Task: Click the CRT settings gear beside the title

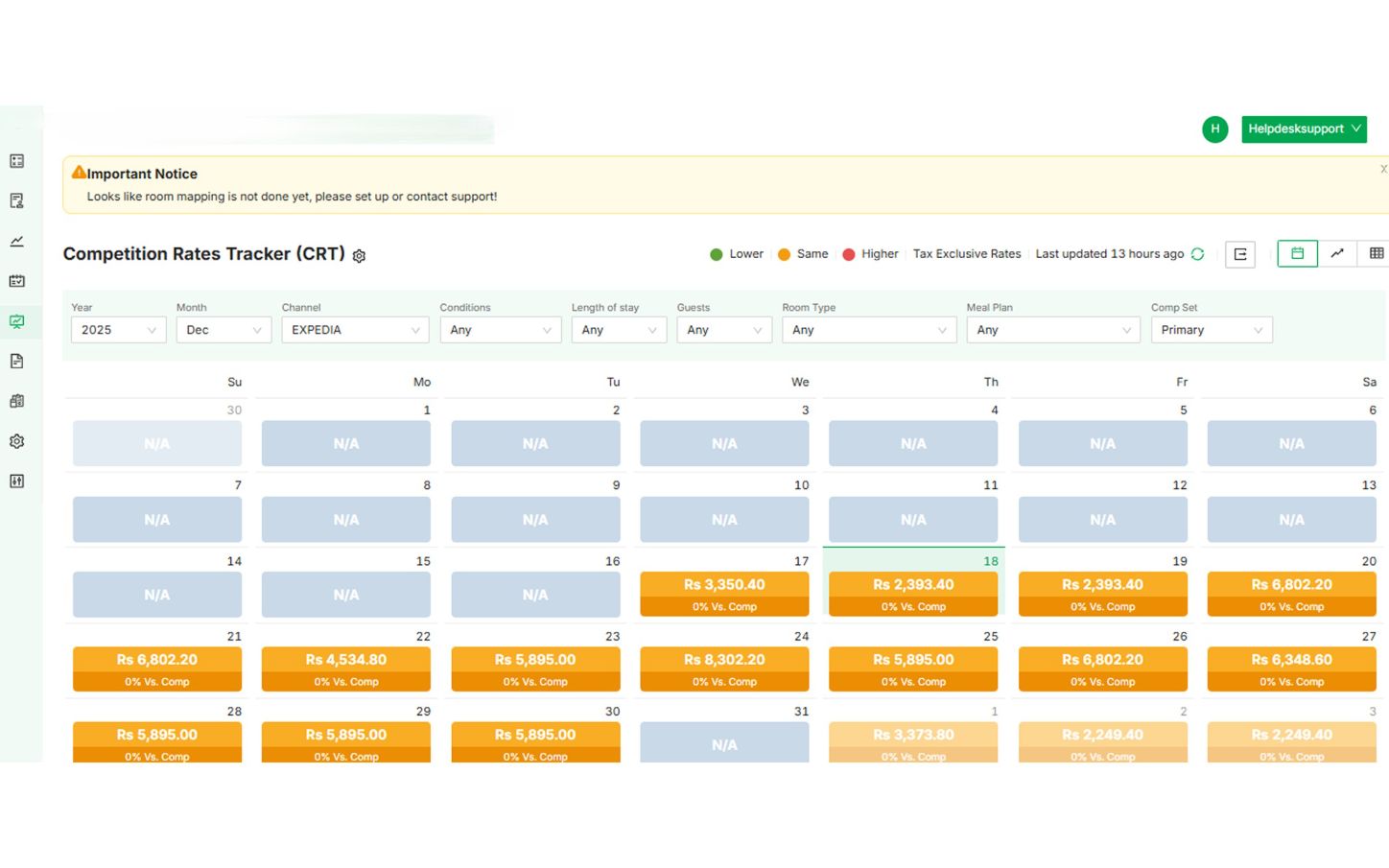Action: (x=359, y=256)
